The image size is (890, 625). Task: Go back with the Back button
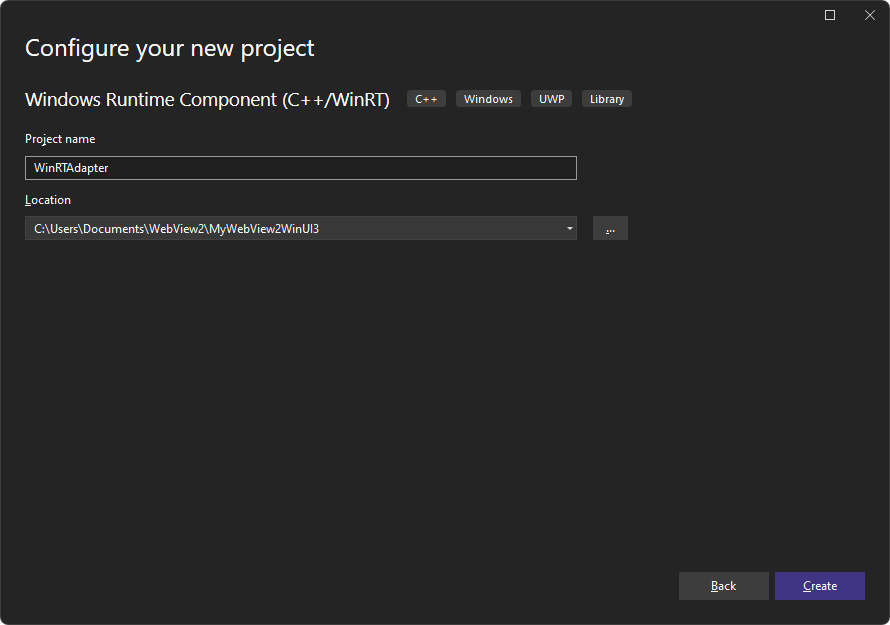pyautogui.click(x=723, y=586)
